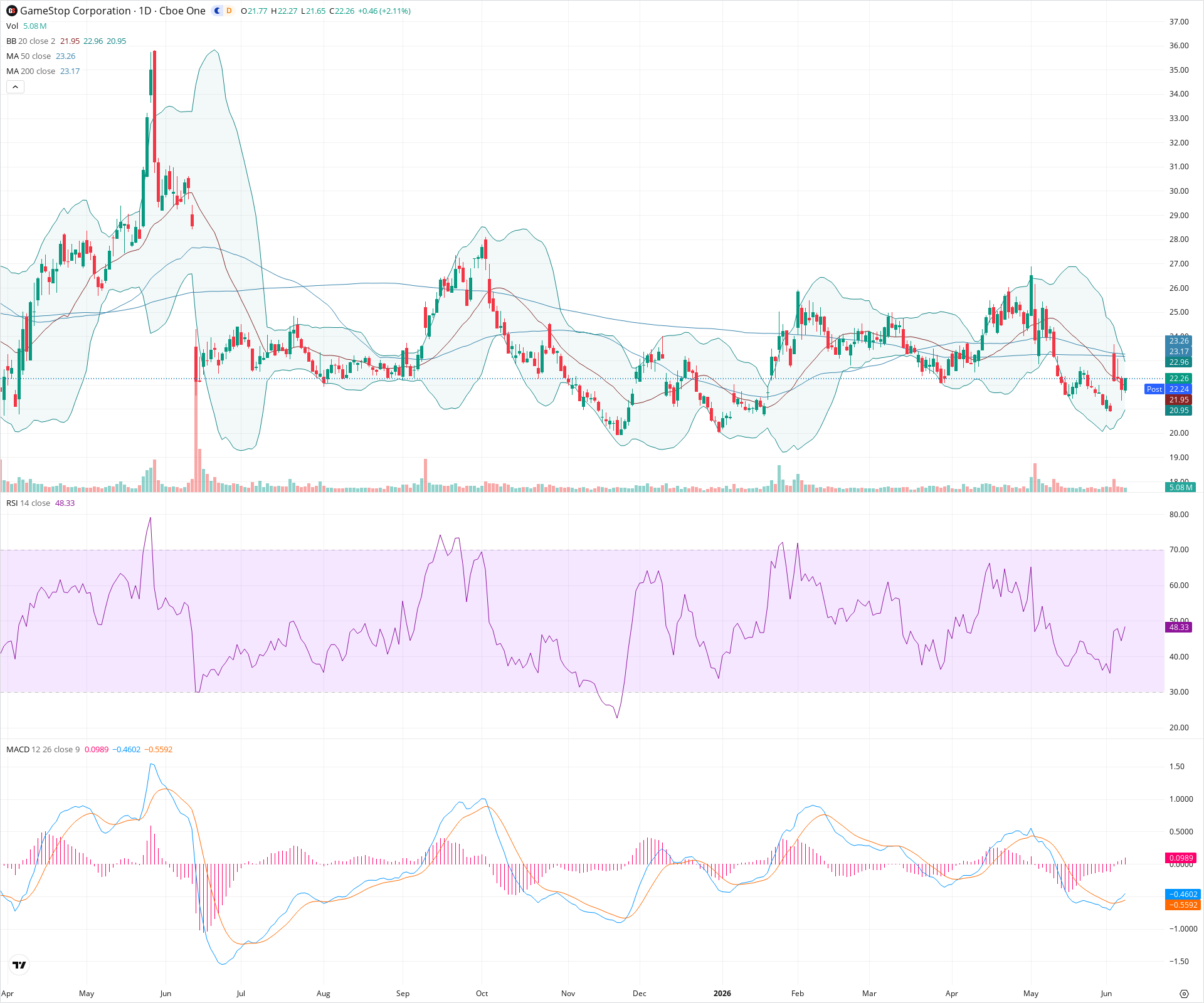Select the MA 50 close legend
Viewport: 1204px width, 1003px height.
(29, 56)
